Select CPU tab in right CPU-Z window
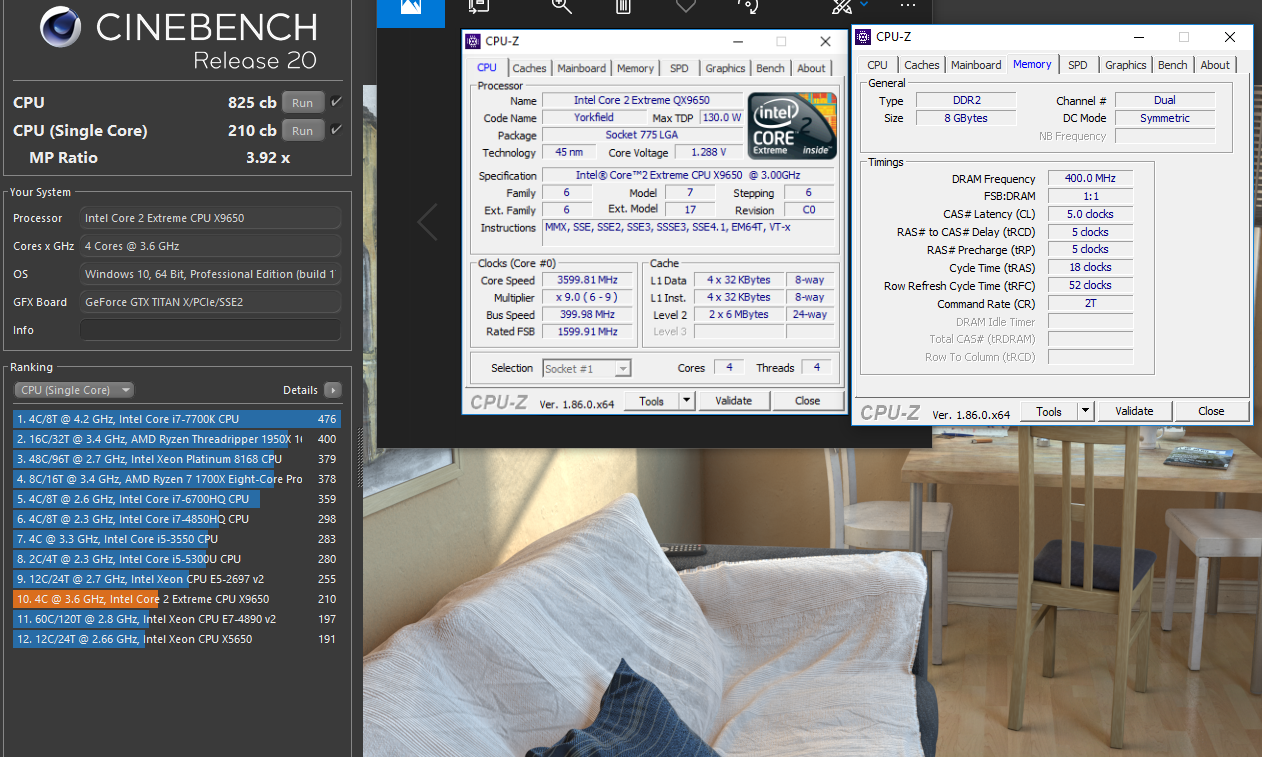This screenshot has width=1262, height=757. (877, 65)
